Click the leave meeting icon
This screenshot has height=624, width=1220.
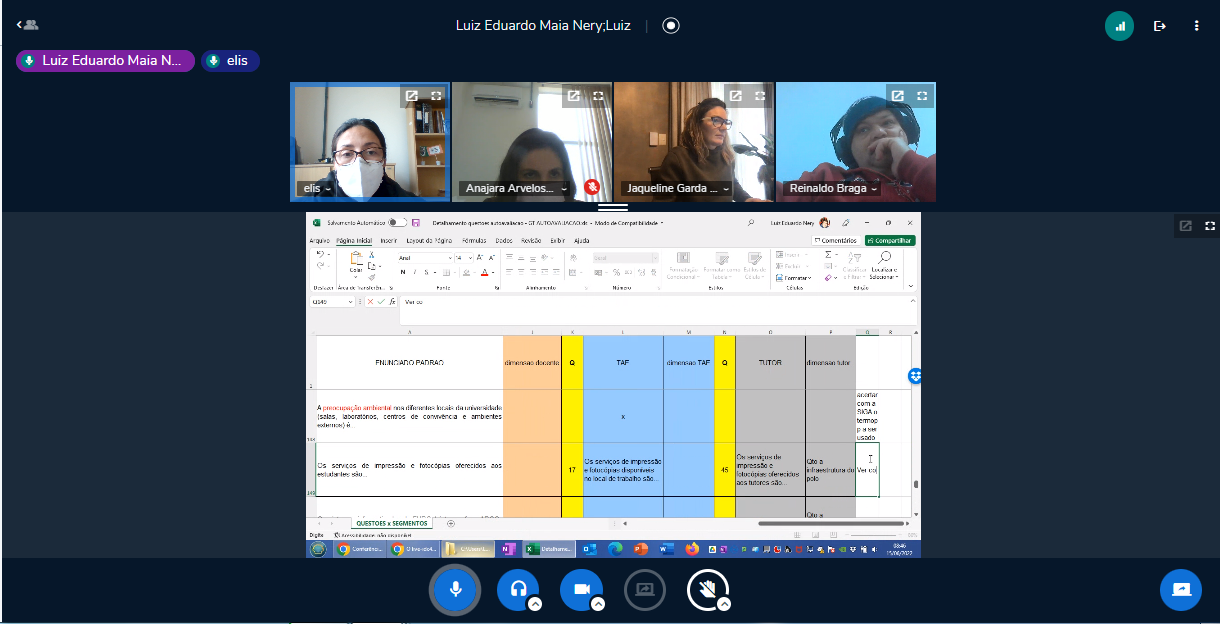[1160, 26]
